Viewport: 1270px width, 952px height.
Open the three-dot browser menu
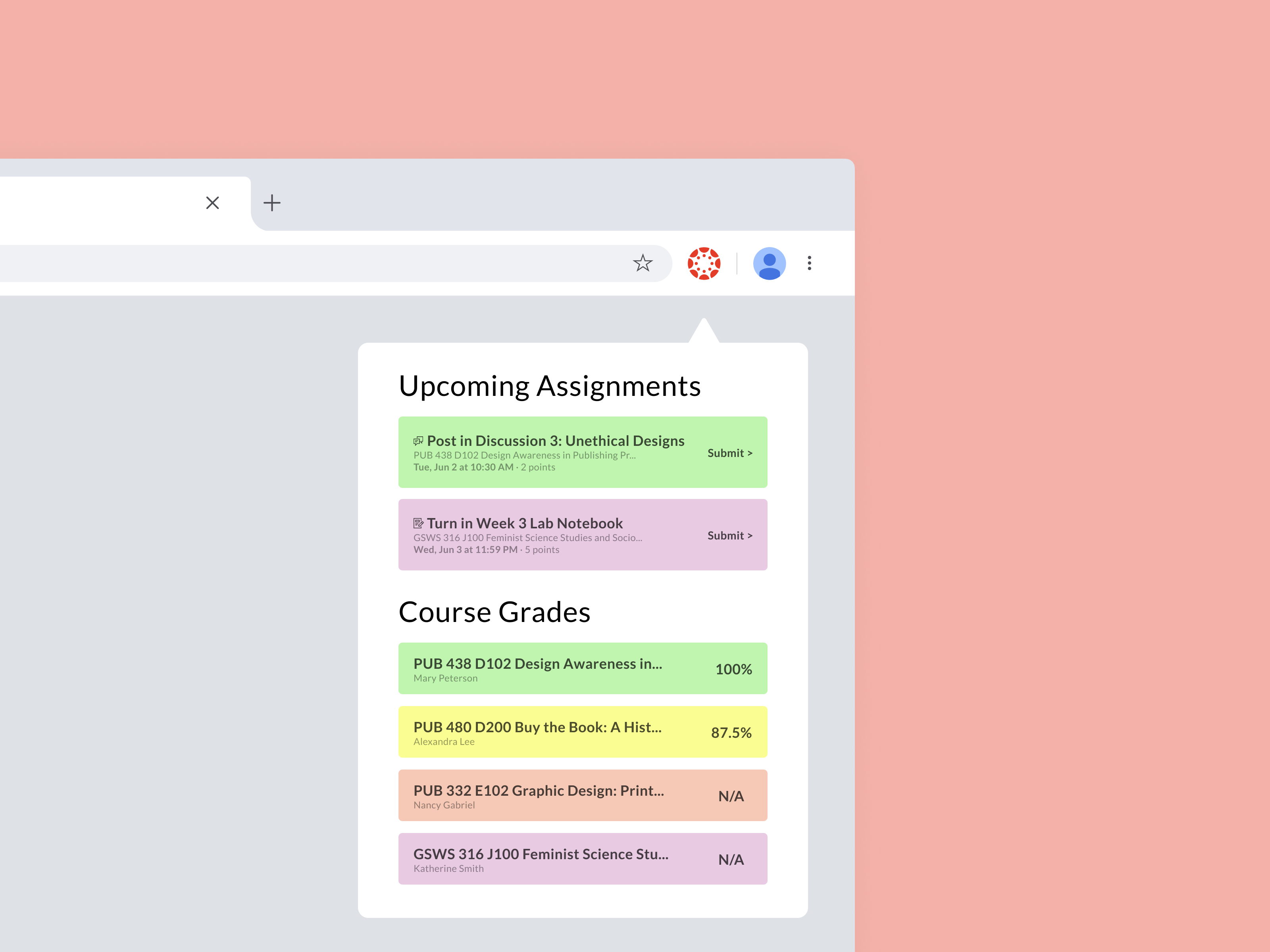point(810,263)
